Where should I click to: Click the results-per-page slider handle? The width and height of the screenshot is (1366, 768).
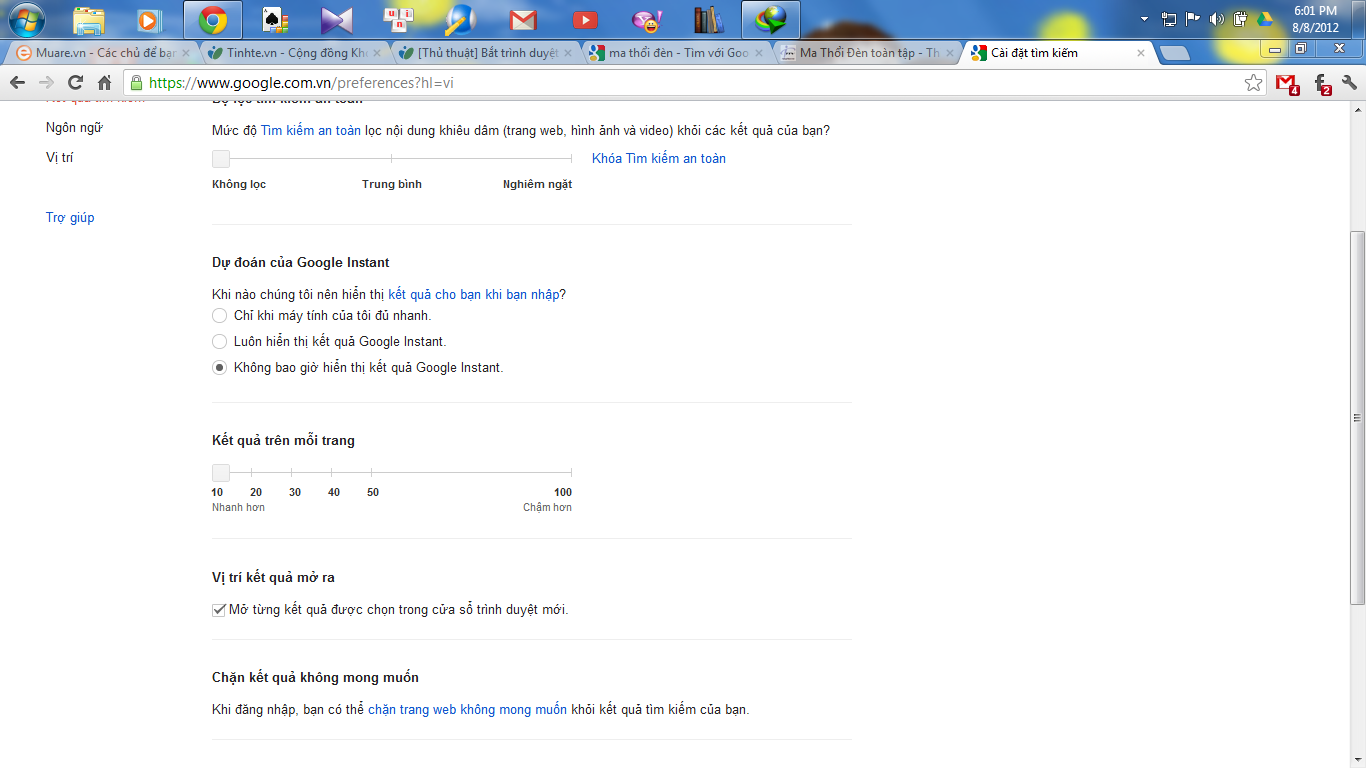(x=221, y=473)
